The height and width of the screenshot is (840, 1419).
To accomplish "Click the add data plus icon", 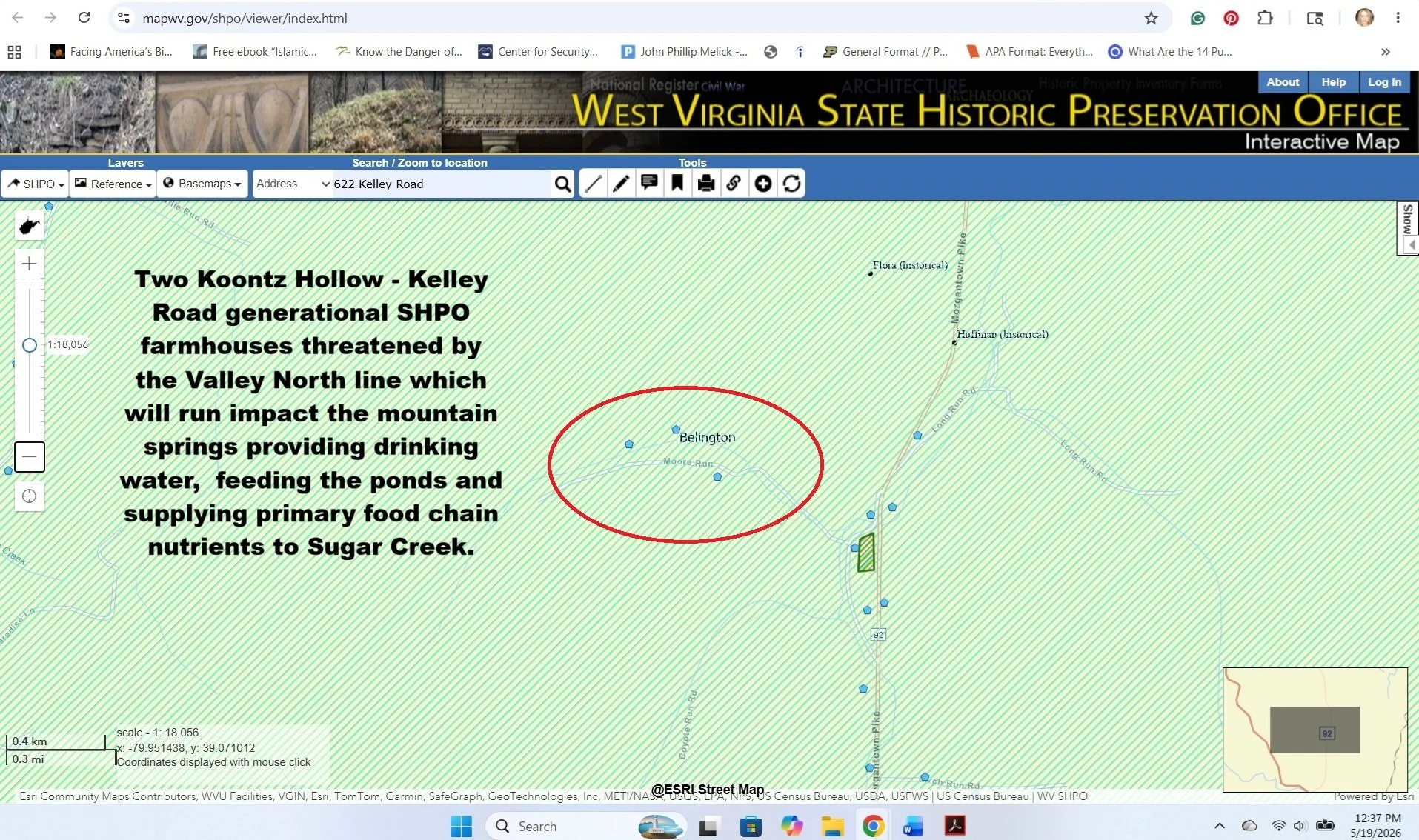I will pyautogui.click(x=763, y=184).
